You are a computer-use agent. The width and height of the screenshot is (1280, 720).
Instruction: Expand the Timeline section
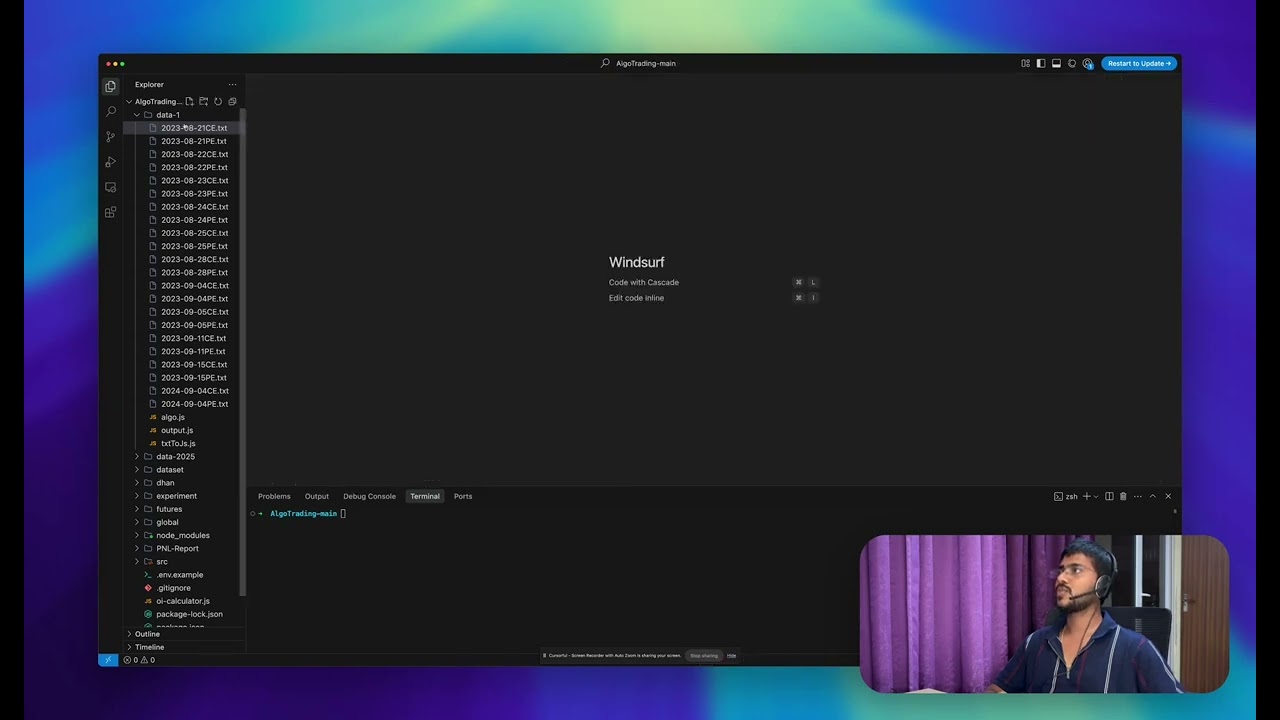[x=184, y=647]
